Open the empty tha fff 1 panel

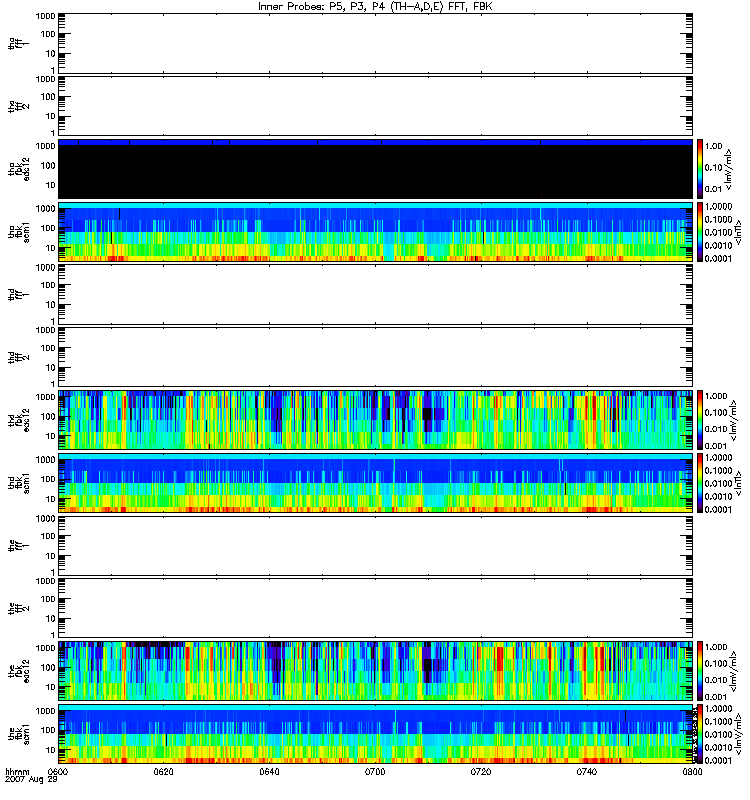[376, 43]
